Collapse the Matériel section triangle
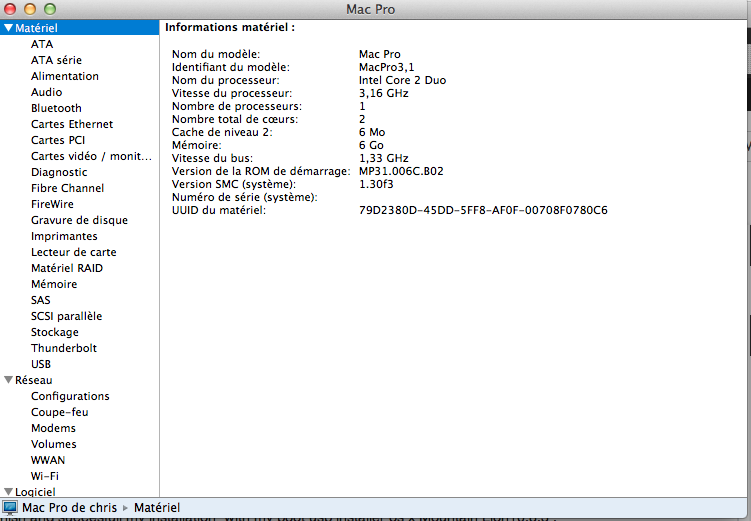 [x=8, y=28]
